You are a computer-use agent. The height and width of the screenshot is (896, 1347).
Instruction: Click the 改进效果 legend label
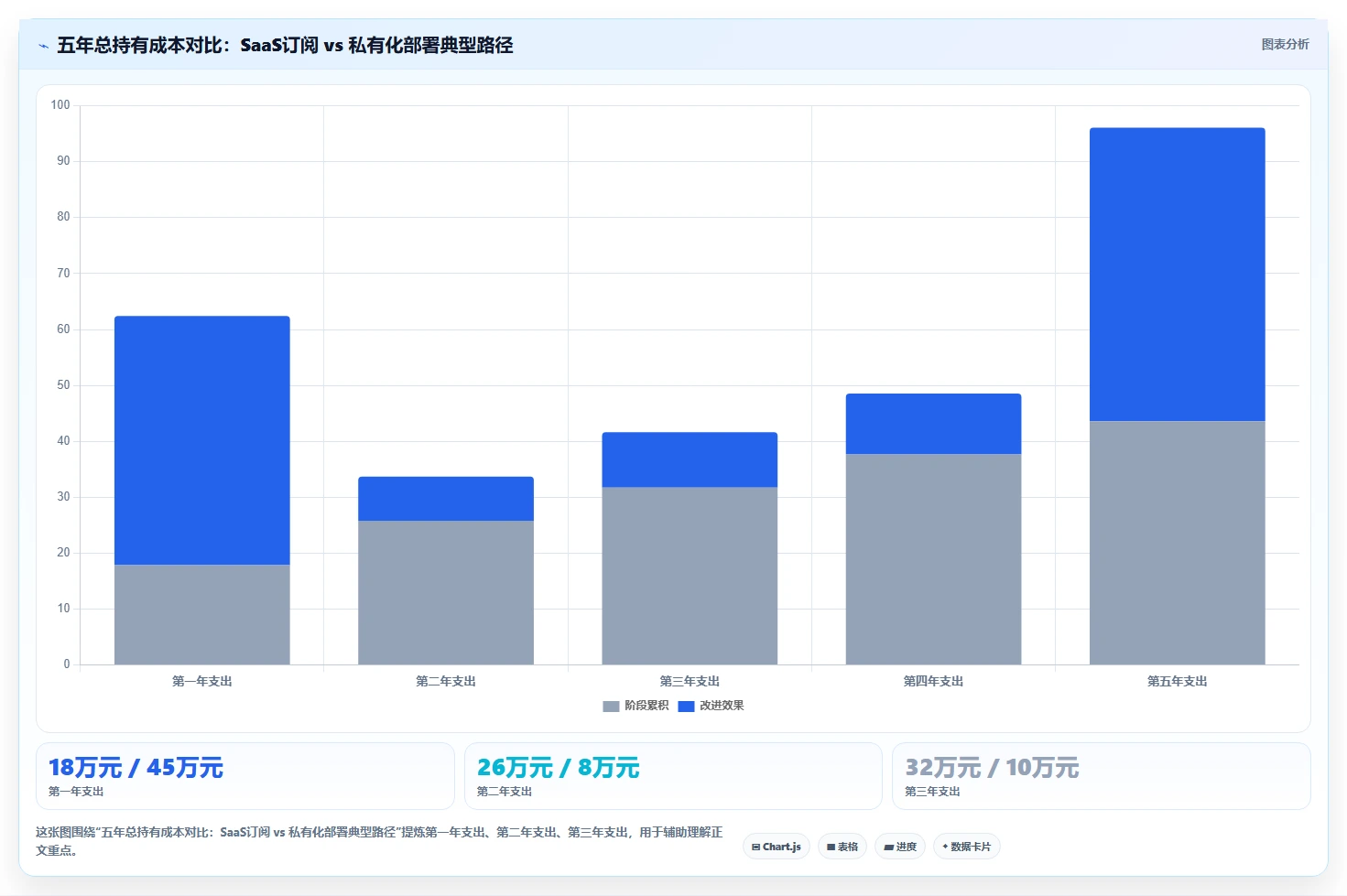[722, 706]
